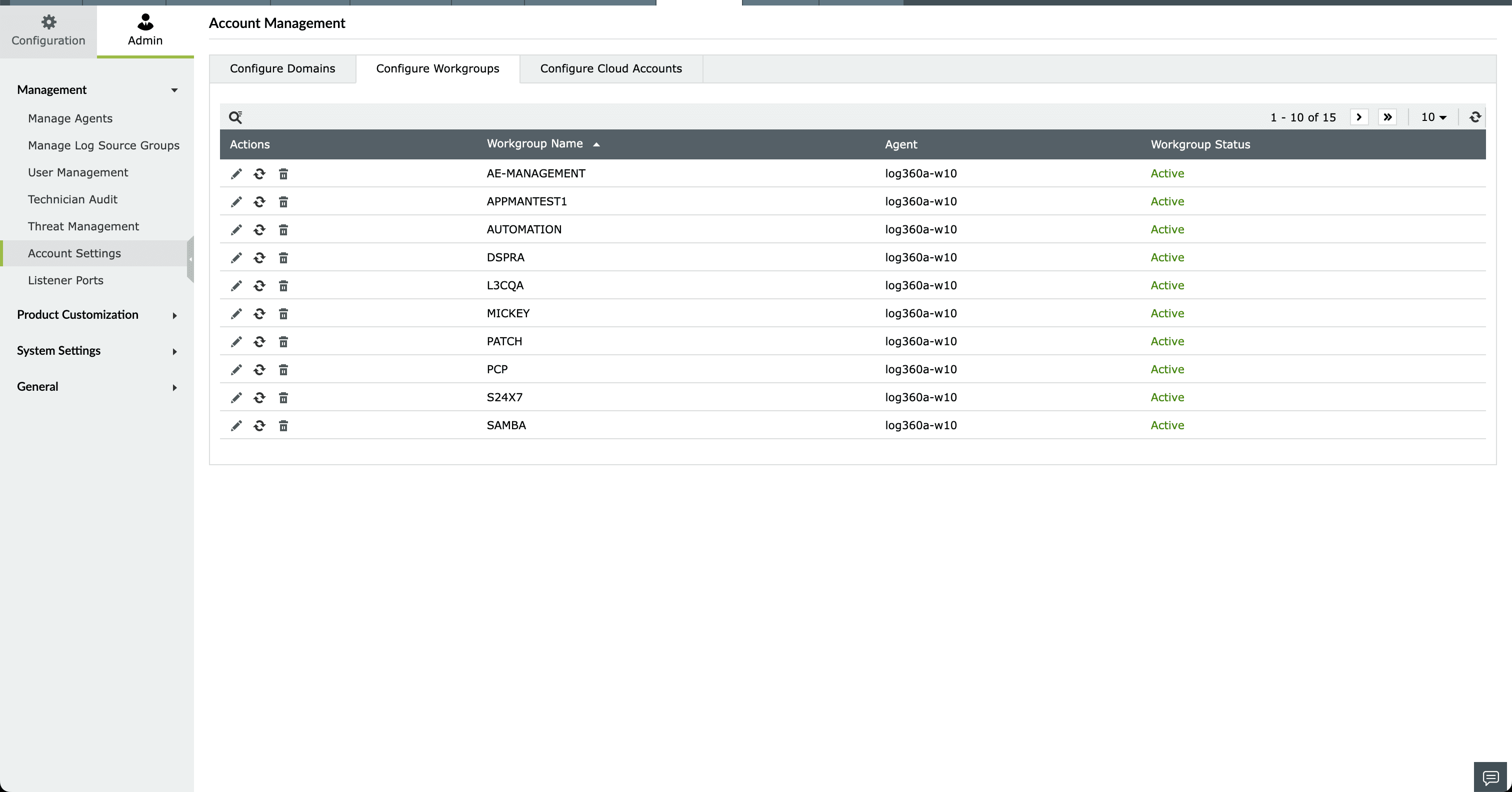Delete the AUTOMATION workgroup
The height and width of the screenshot is (792, 1512).
[283, 230]
